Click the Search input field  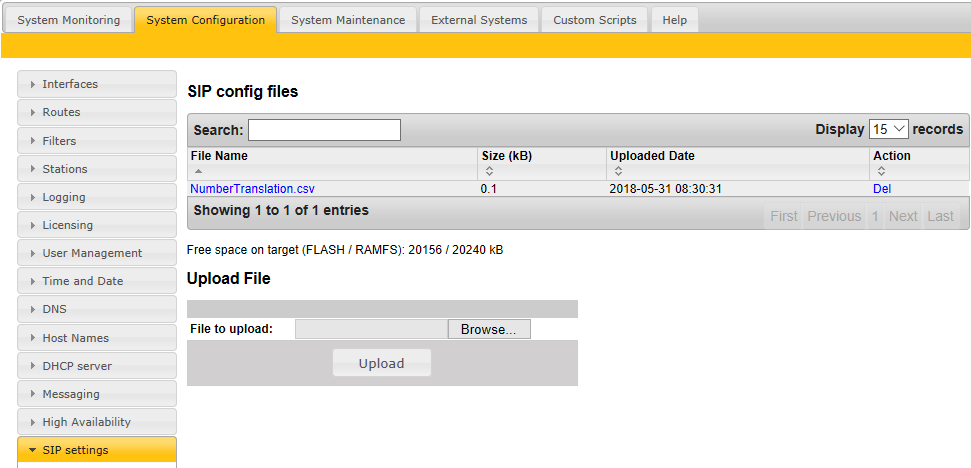point(324,130)
